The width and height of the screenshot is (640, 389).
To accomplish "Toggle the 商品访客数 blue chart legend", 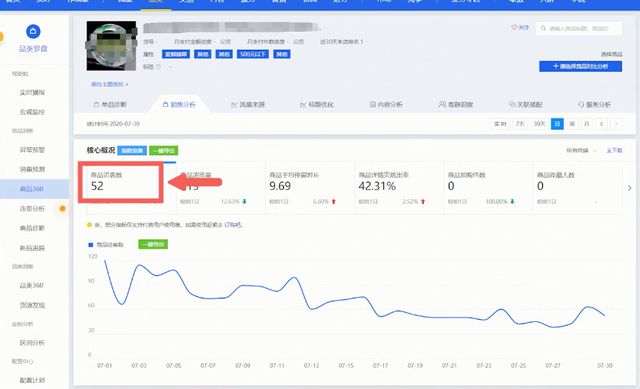I will pyautogui.click(x=106, y=245).
